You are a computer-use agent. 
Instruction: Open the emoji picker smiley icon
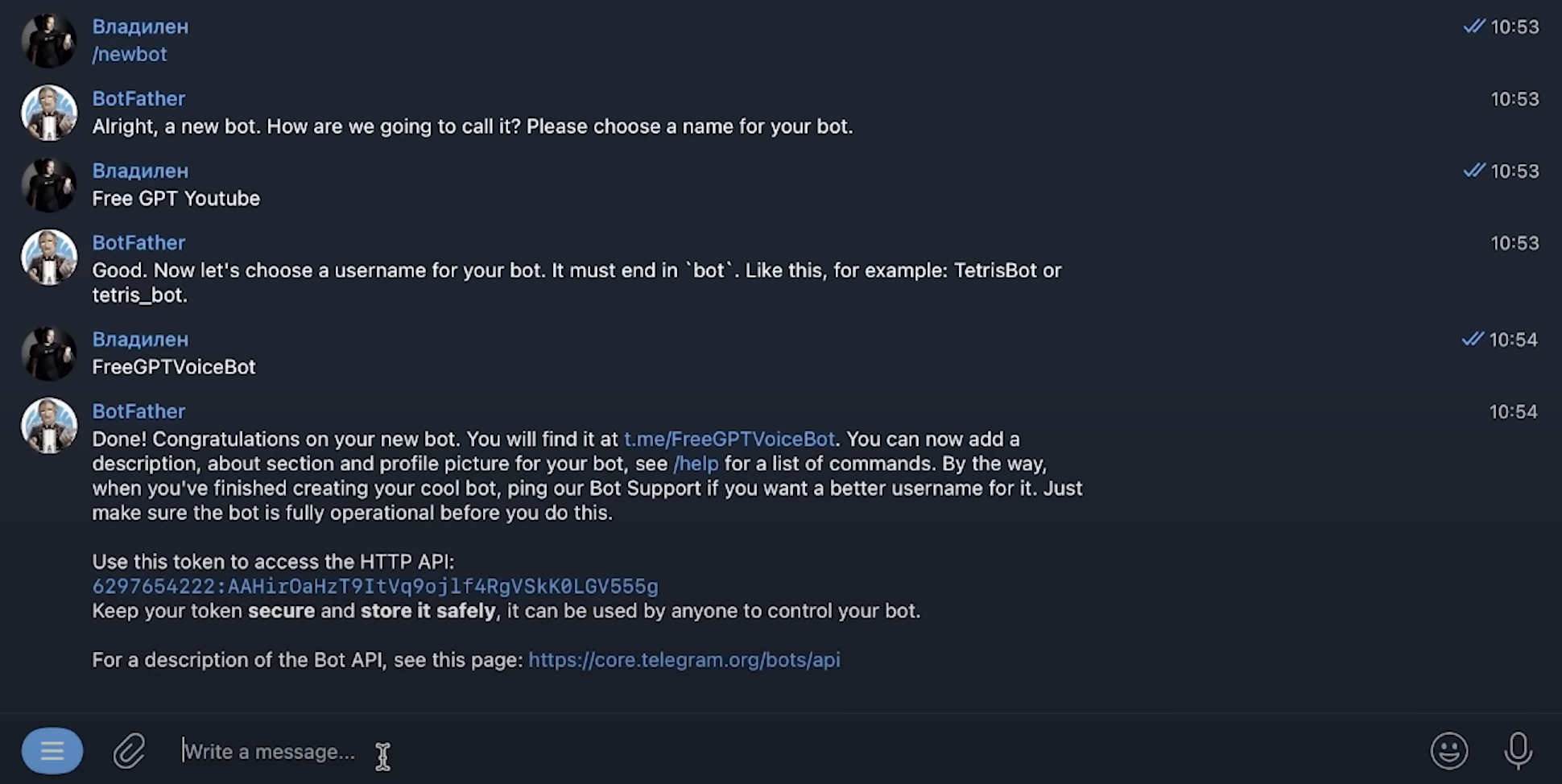click(x=1448, y=751)
